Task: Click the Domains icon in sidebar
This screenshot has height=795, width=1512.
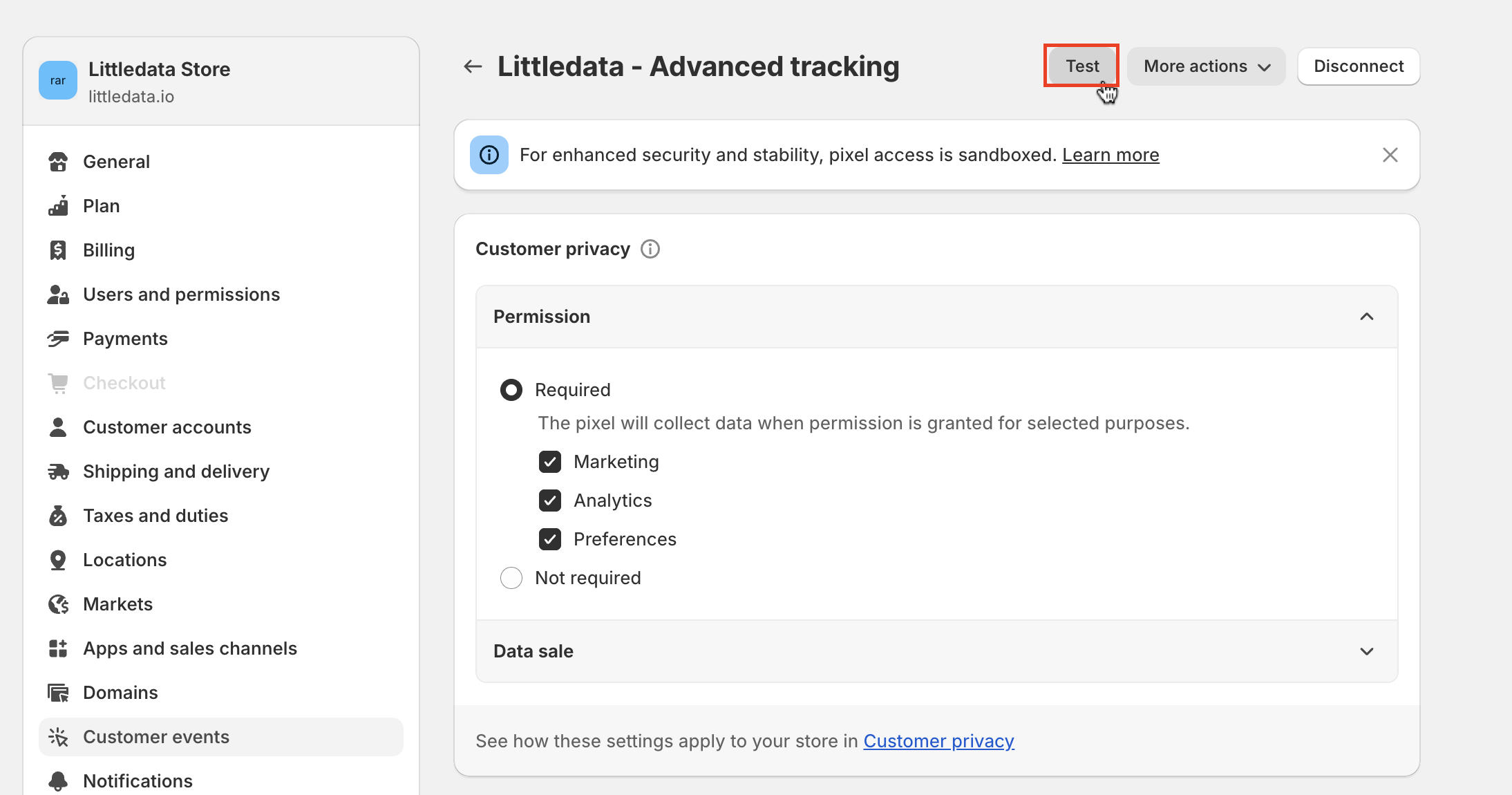Action: [x=58, y=693]
